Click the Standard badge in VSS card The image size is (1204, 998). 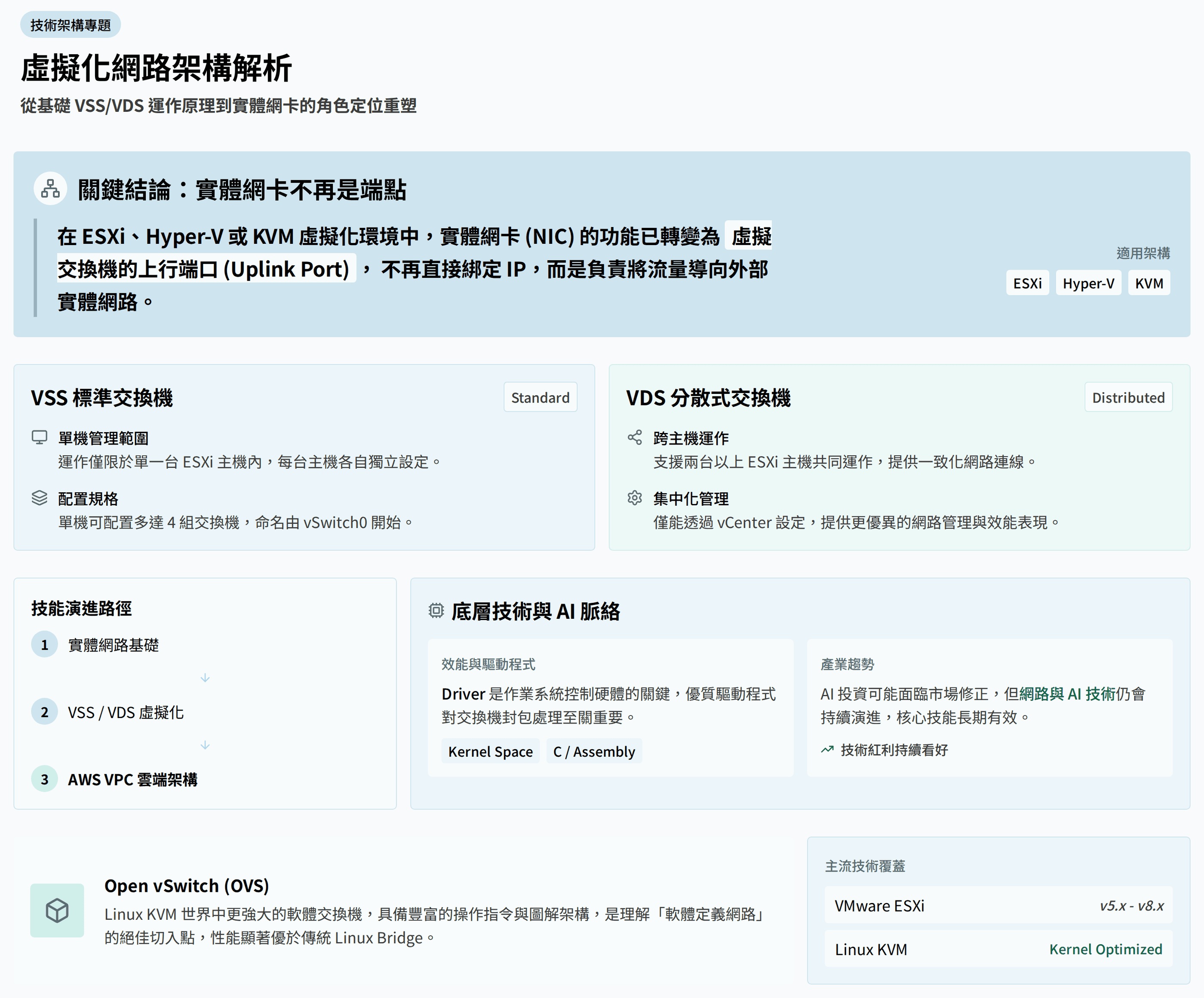540,397
